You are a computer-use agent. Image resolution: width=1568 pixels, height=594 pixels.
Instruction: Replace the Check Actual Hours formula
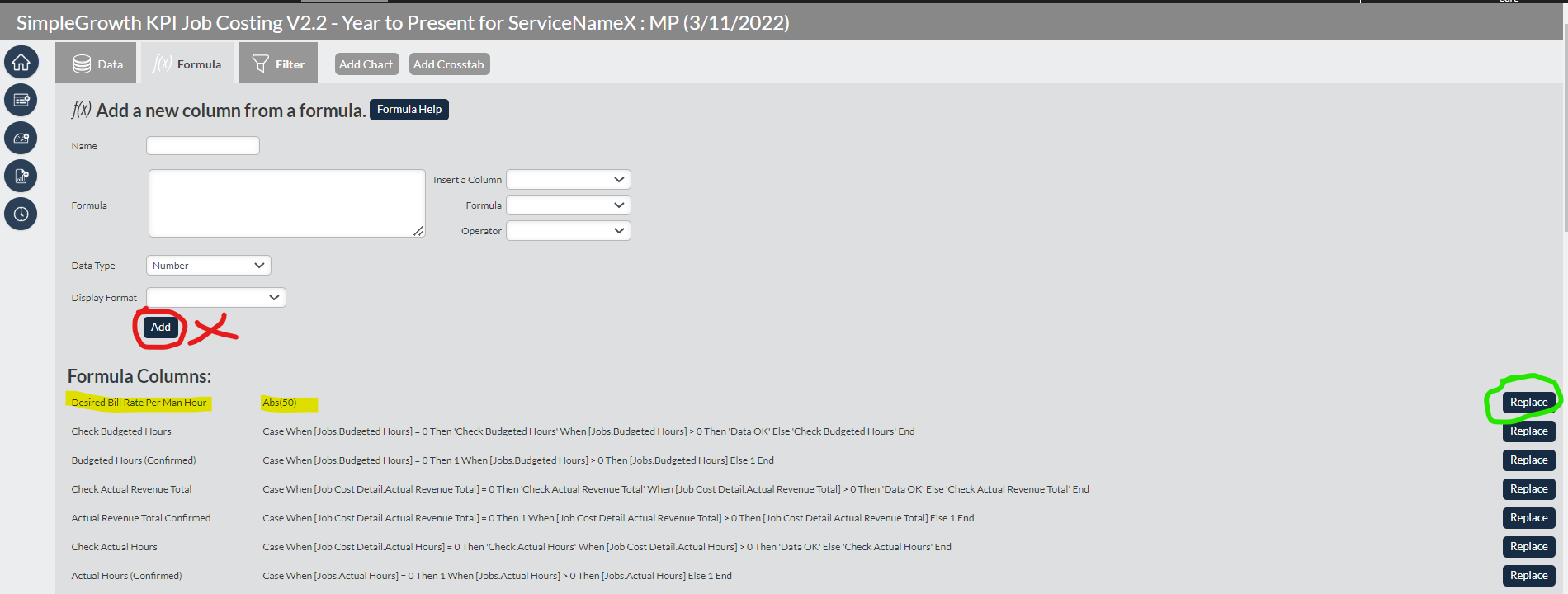pyautogui.click(x=1528, y=547)
